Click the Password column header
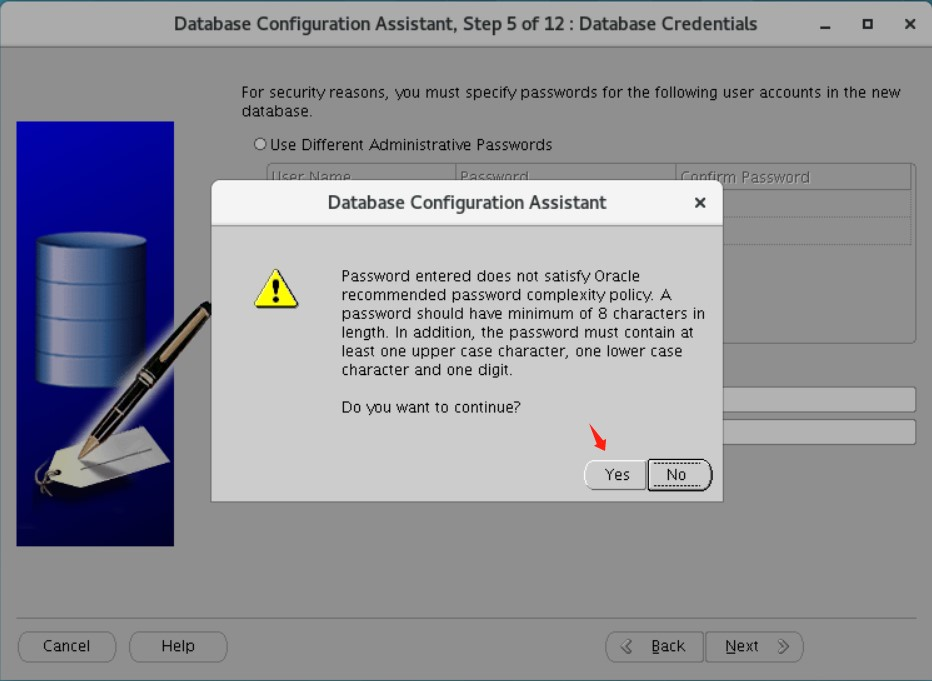Viewport: 932px width, 681px height. tap(565, 177)
